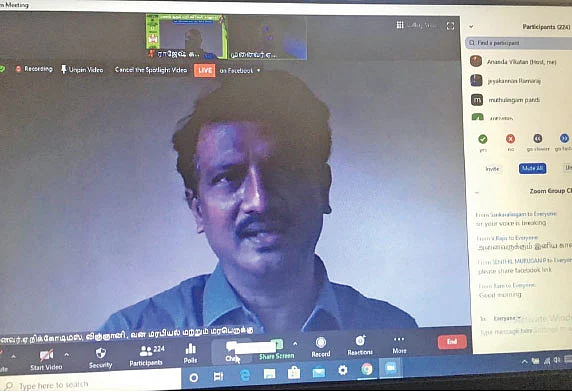Select the second dark video thumbnail
This screenshot has height=392, width=572.
point(267,37)
